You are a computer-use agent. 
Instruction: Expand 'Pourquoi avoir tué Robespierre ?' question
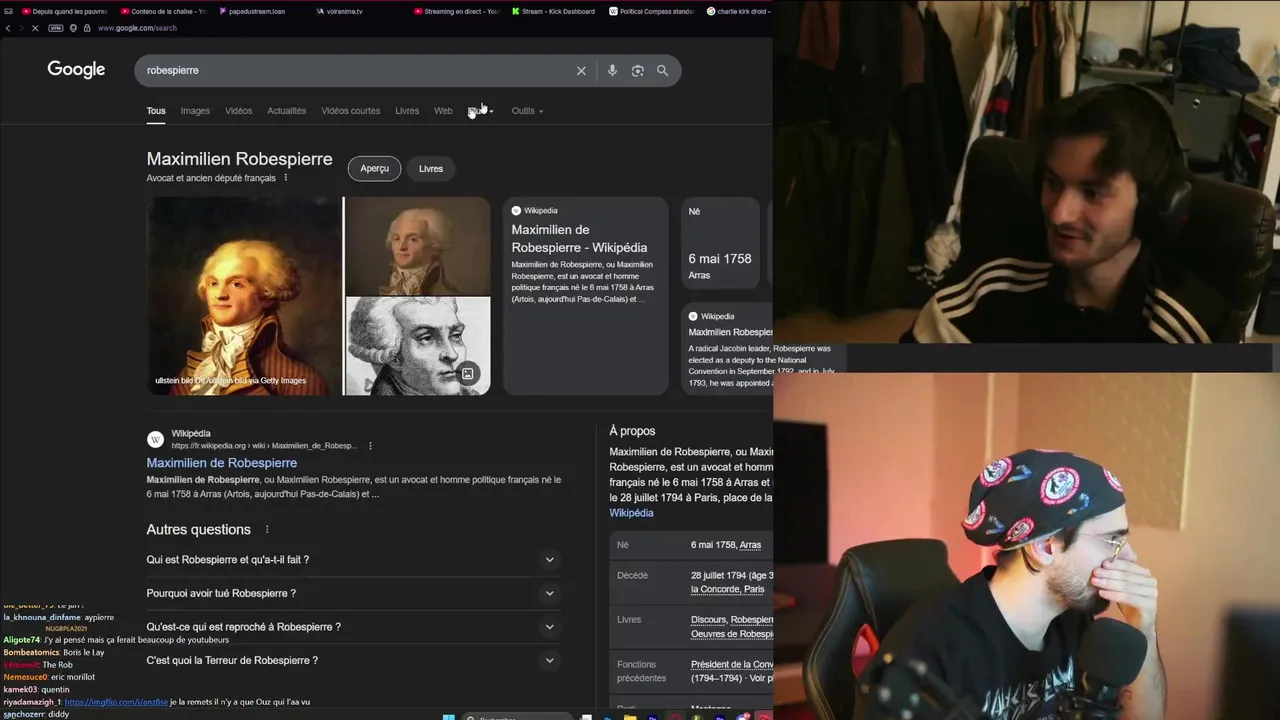click(353, 593)
